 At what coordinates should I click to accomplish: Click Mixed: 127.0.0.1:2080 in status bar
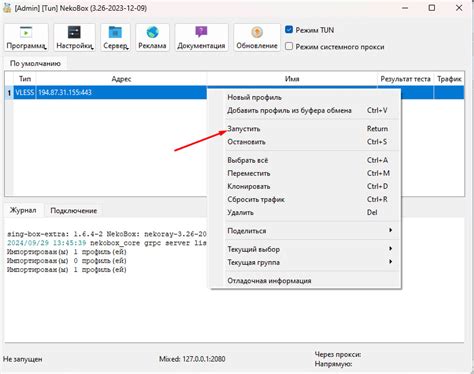192,359
